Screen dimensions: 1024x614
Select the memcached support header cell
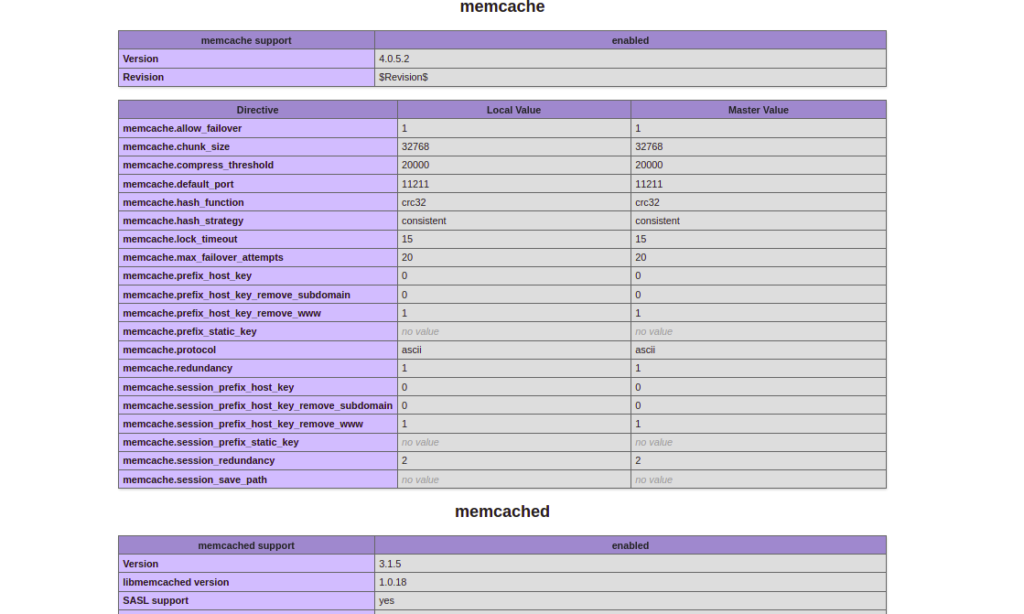pyautogui.click(x=246, y=545)
